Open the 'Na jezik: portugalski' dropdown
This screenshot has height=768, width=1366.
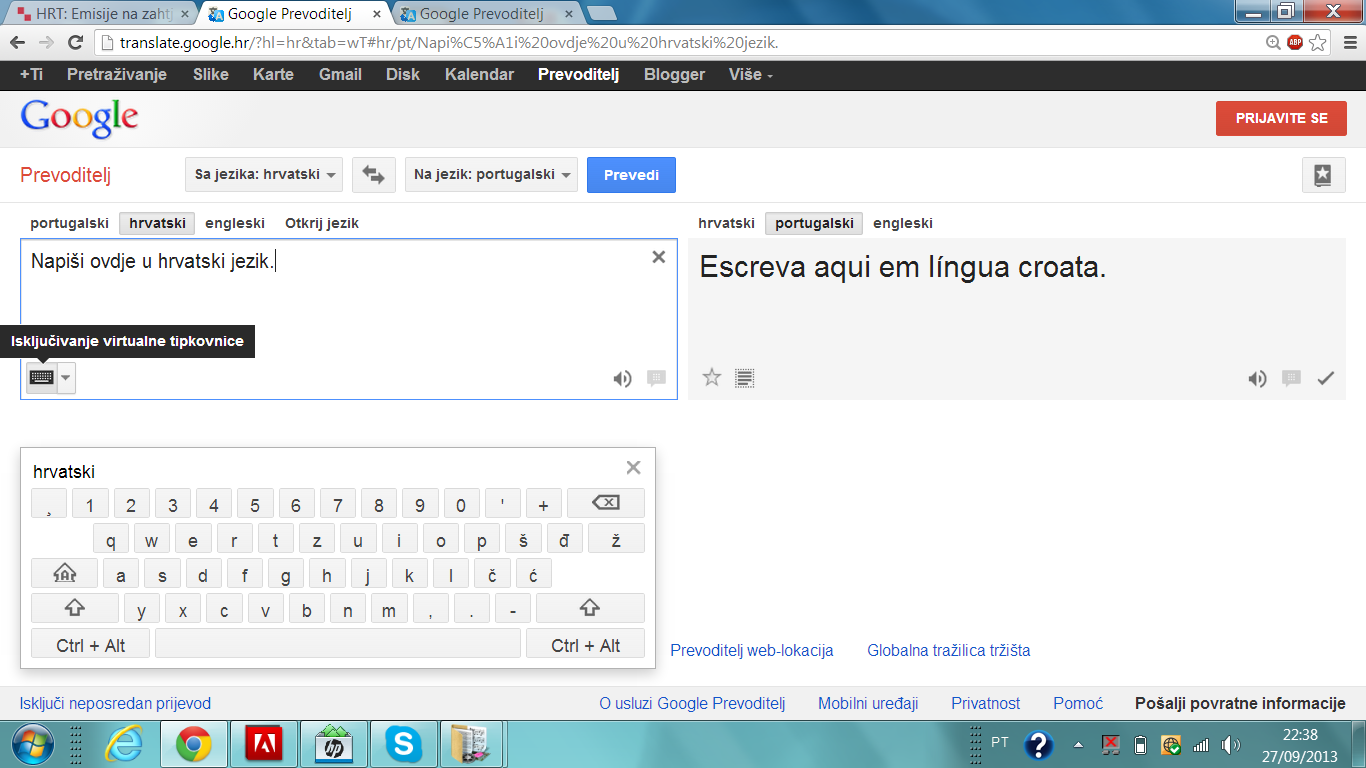click(x=492, y=174)
